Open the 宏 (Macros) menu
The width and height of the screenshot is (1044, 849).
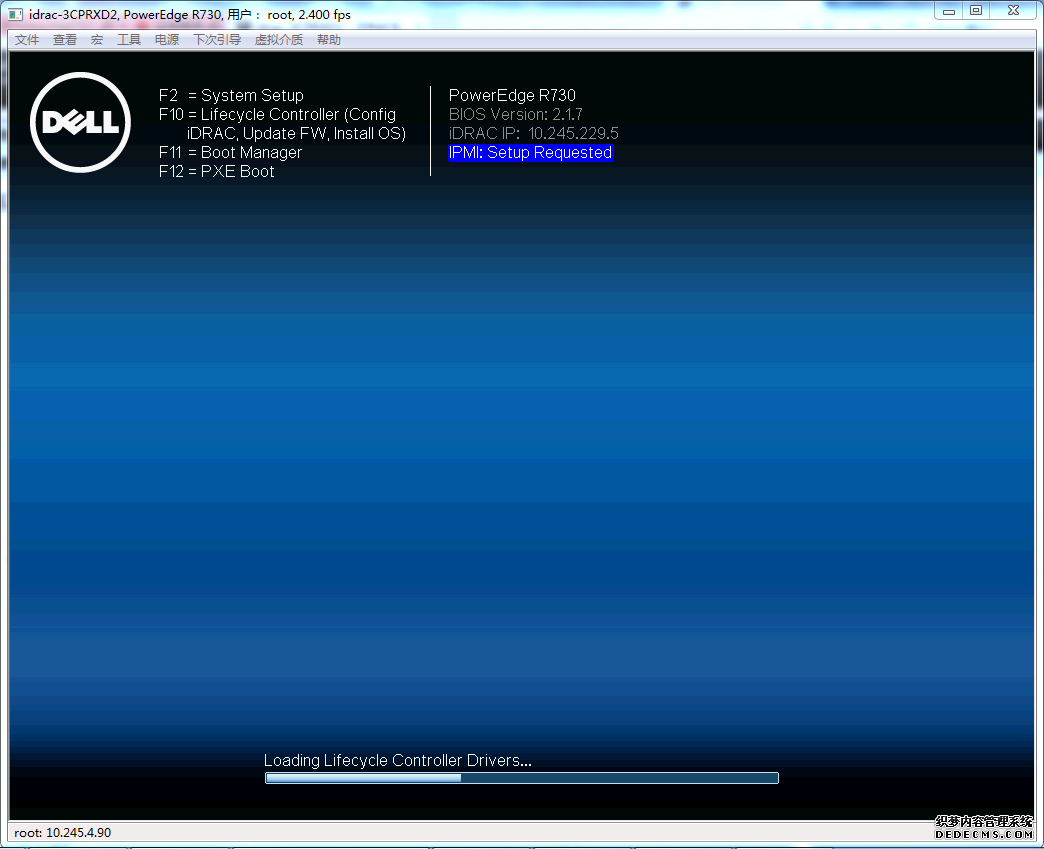click(97, 40)
